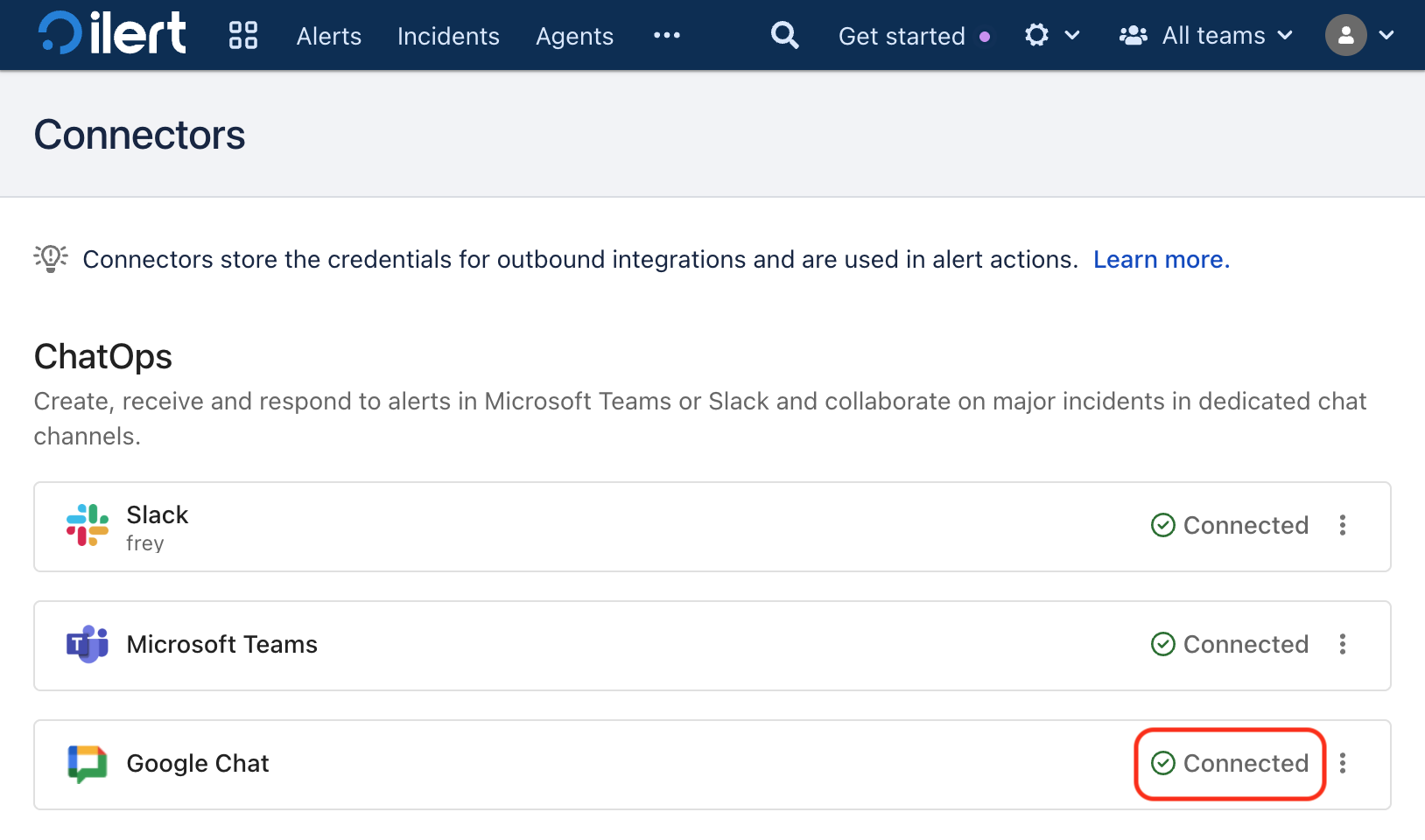Select Agents in top navigation
Image resolution: width=1425 pixels, height=840 pixels.
point(574,36)
